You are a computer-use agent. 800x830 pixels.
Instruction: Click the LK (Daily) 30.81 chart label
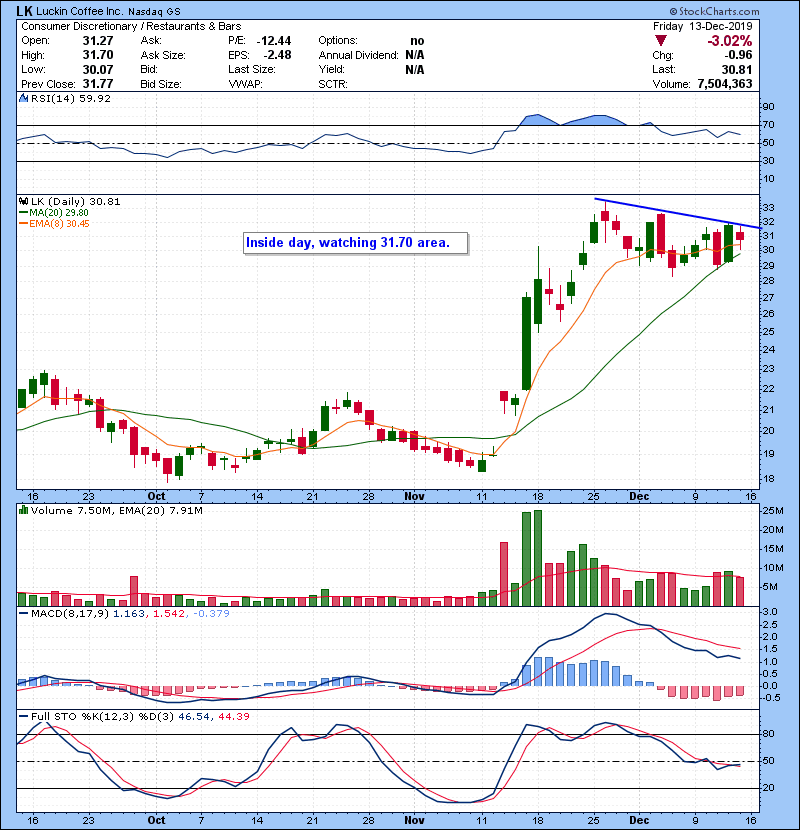76,201
